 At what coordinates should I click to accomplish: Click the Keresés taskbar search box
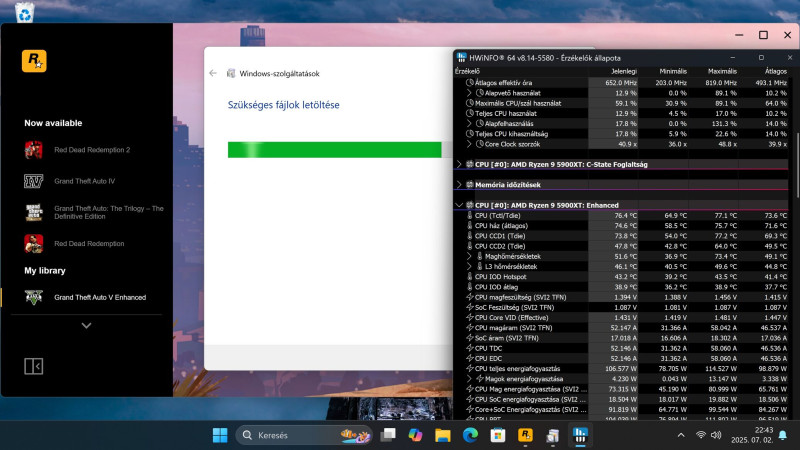coord(304,435)
